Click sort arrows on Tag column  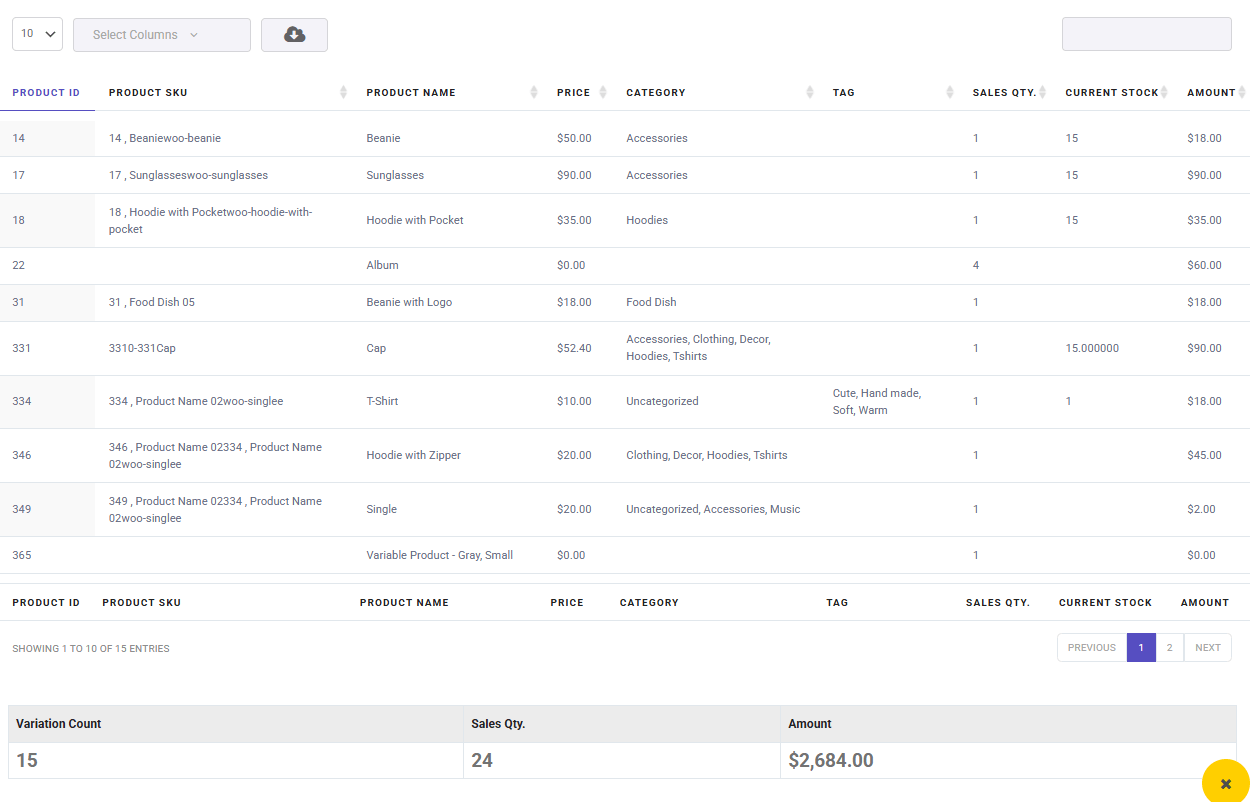point(949,93)
